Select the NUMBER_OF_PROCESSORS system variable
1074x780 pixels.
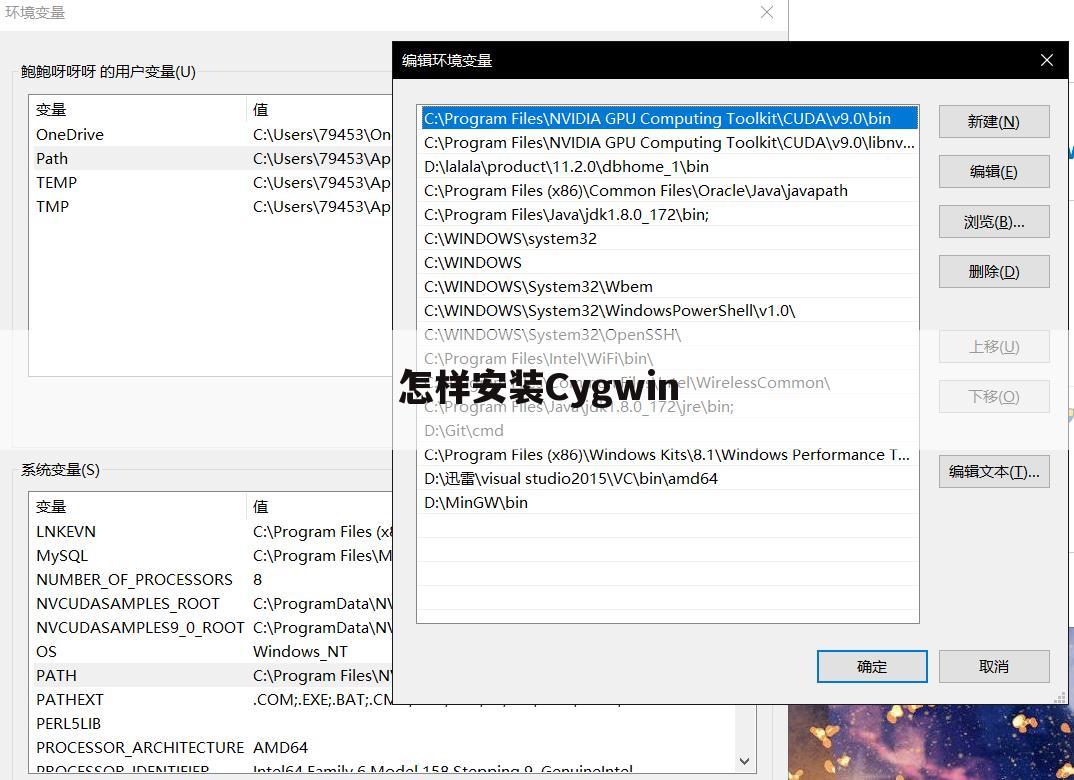tap(211, 579)
